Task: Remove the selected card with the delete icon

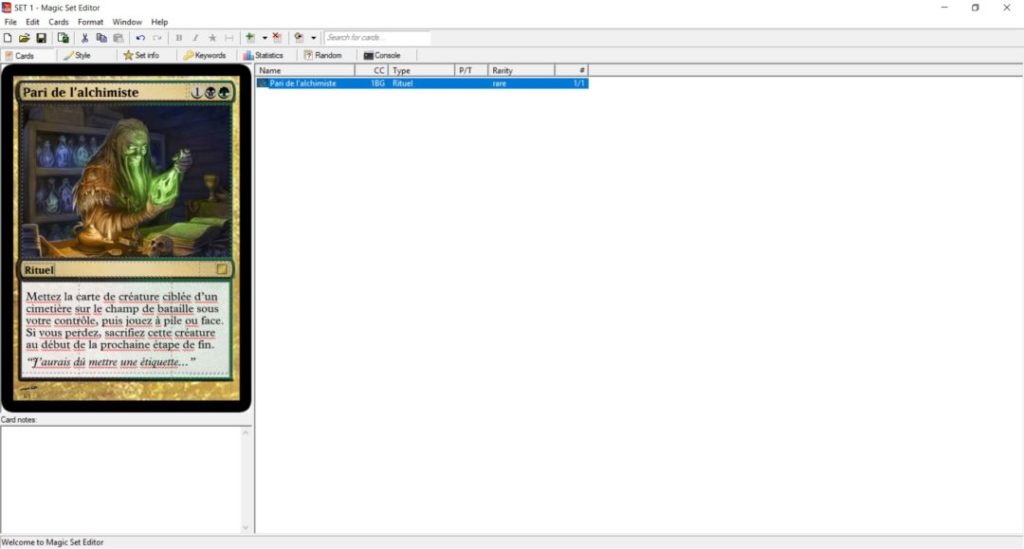Action: pyautogui.click(x=277, y=38)
